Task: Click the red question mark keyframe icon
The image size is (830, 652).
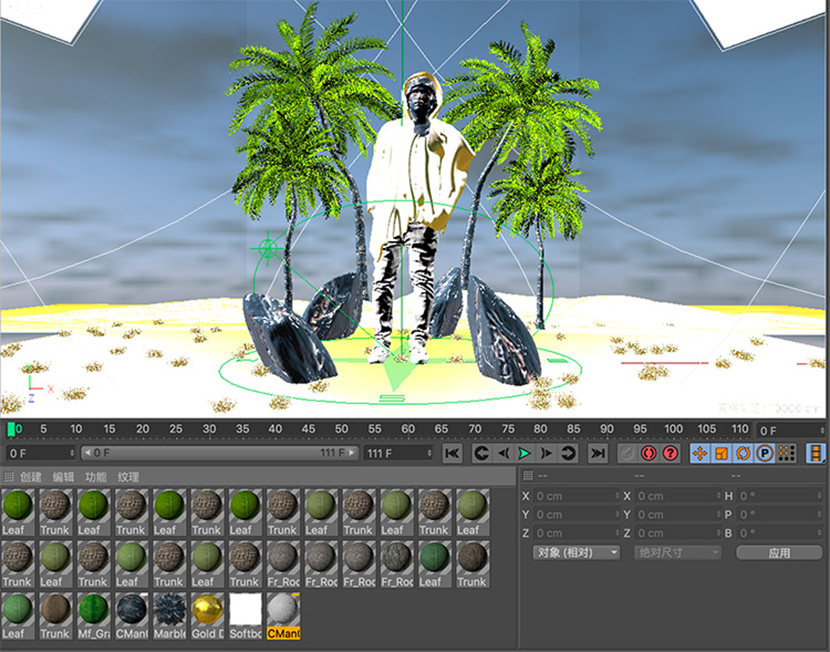Action: coord(670,453)
